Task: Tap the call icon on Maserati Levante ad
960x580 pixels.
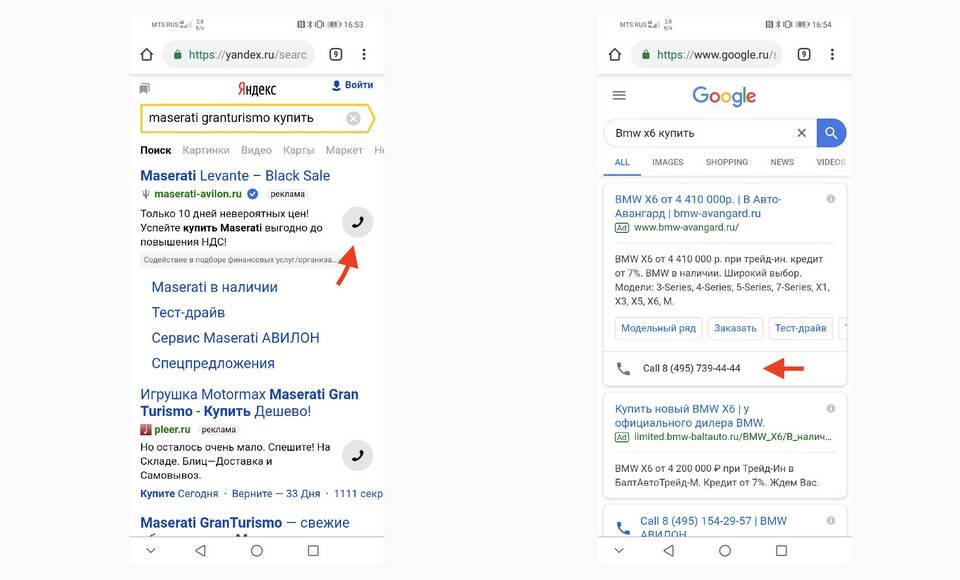Action: click(x=358, y=222)
